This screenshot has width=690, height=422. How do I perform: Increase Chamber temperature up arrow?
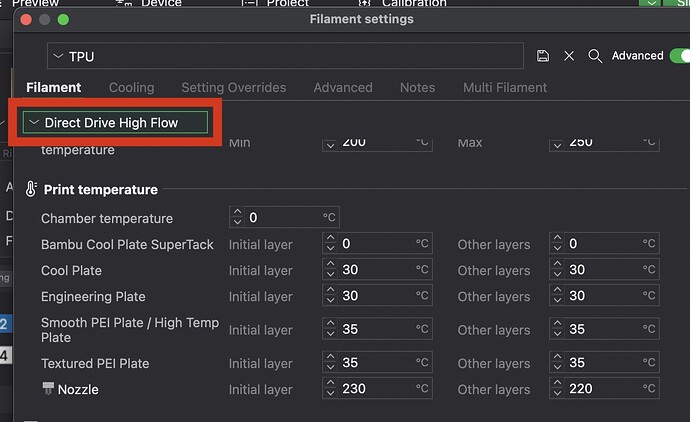point(237,212)
